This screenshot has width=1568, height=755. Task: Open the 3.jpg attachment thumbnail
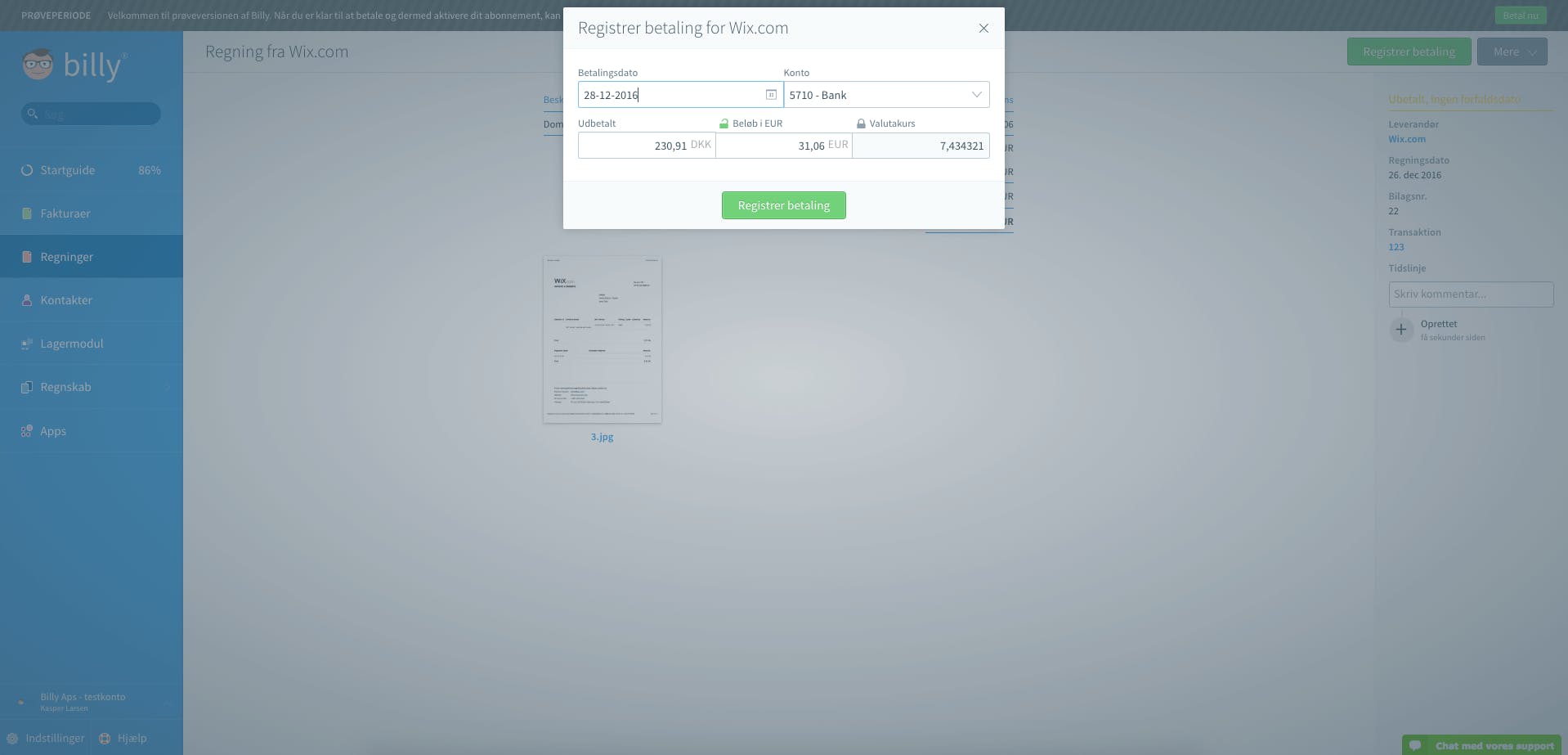tap(603, 339)
